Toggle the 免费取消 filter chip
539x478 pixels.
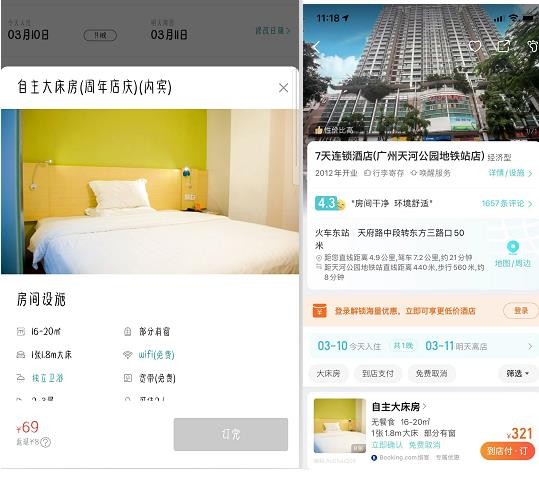pyautogui.click(x=431, y=373)
